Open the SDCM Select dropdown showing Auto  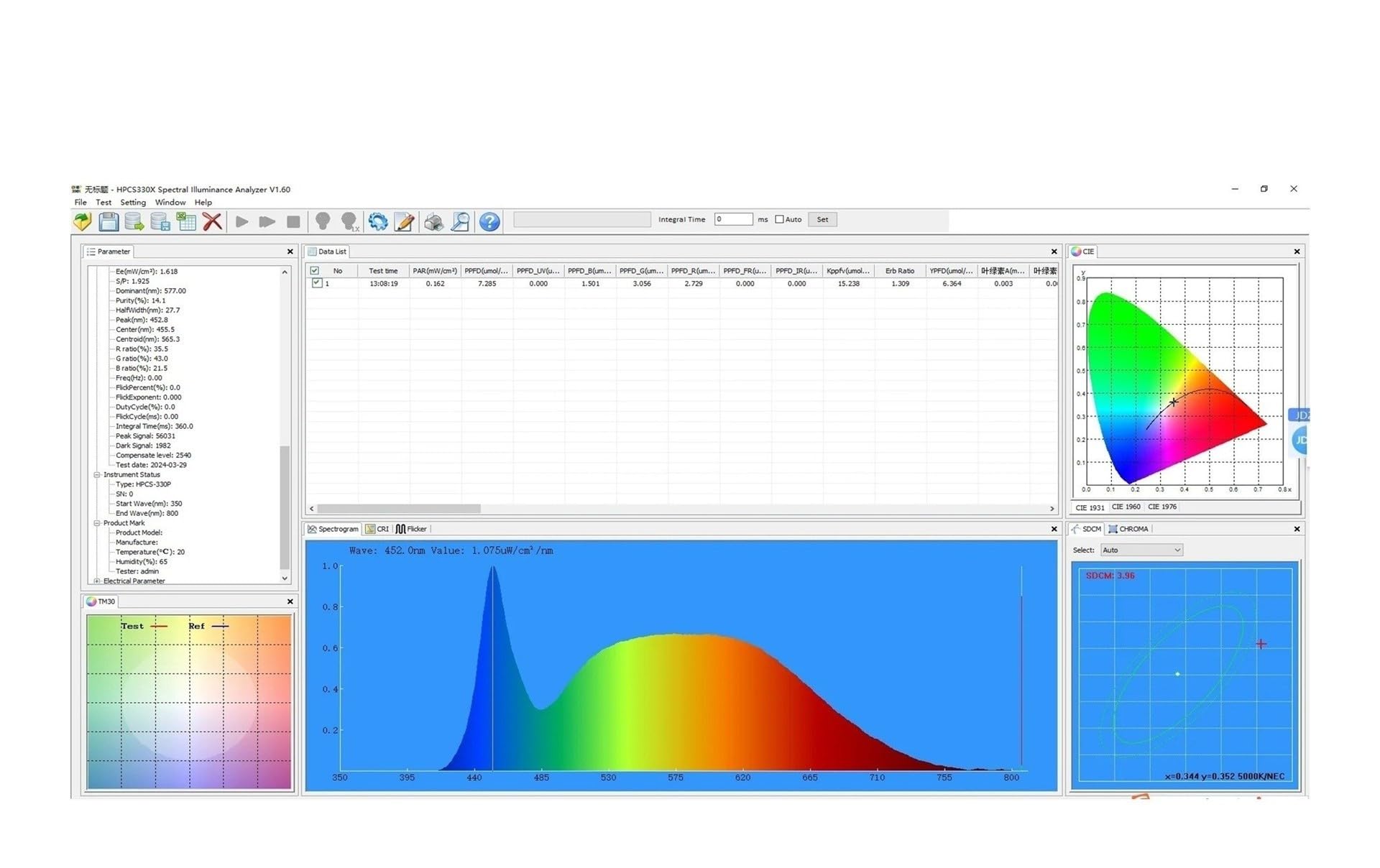pos(1141,550)
